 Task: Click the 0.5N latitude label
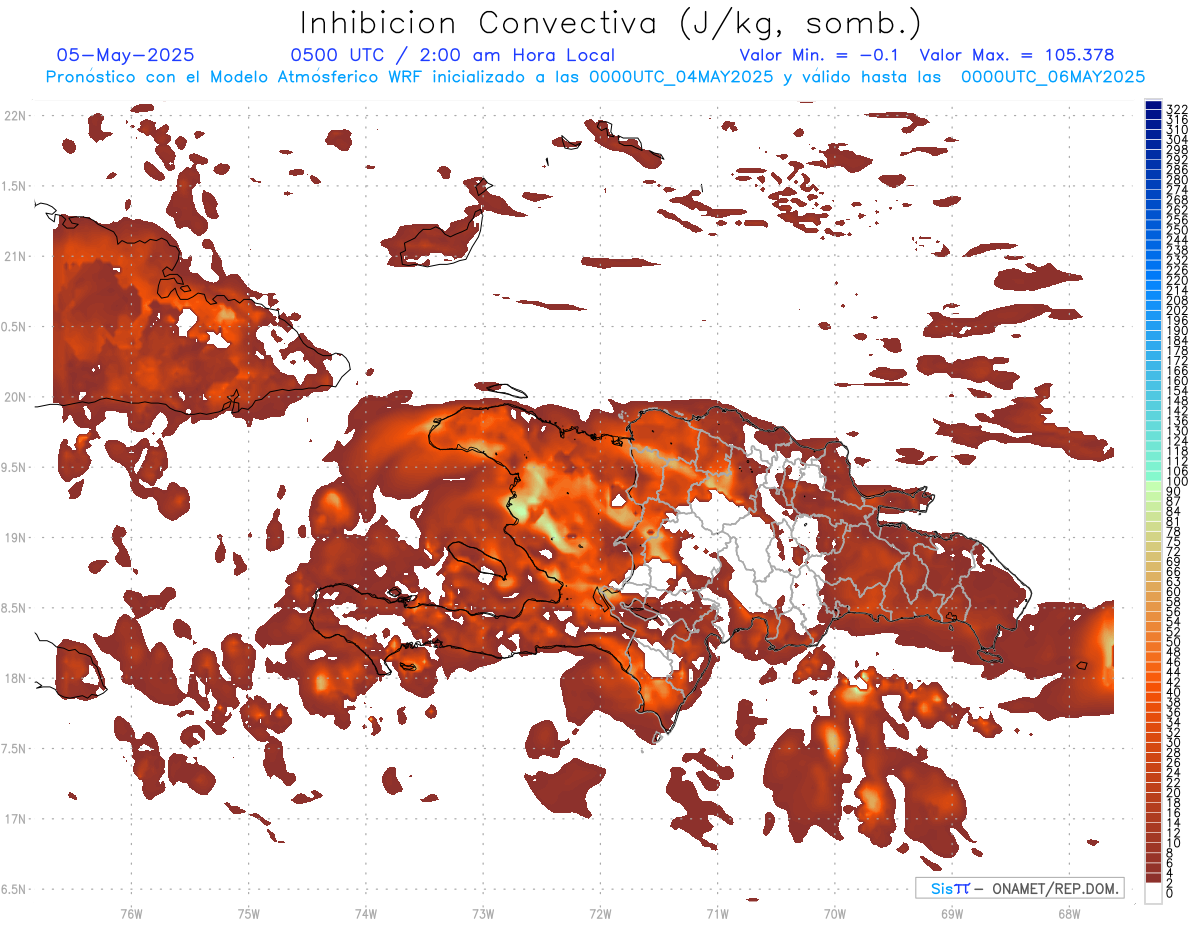(15, 327)
